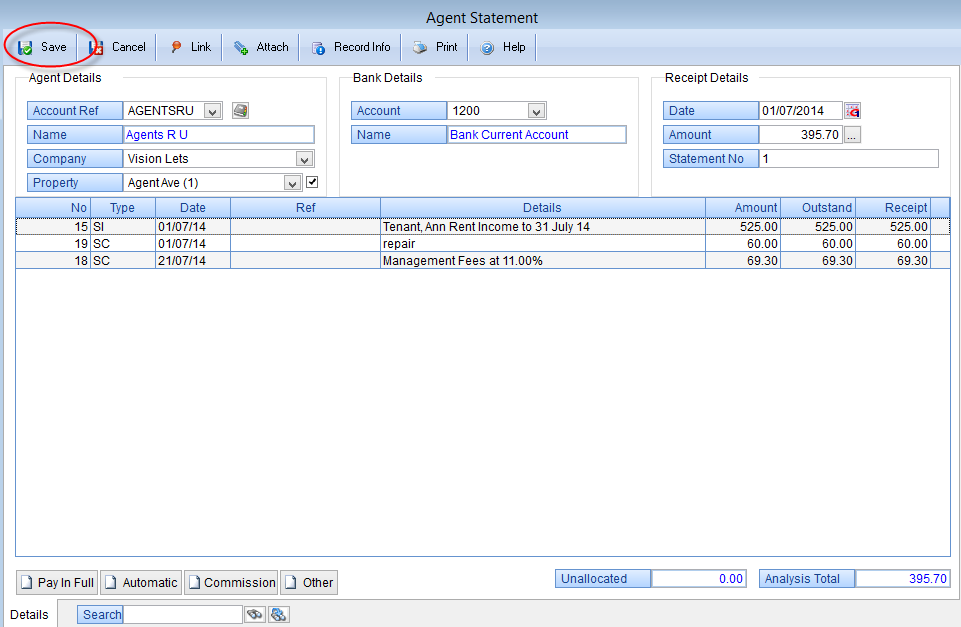Screen dimensions: 961x627
Task: Expand the Company dropdown
Action: coord(305,159)
